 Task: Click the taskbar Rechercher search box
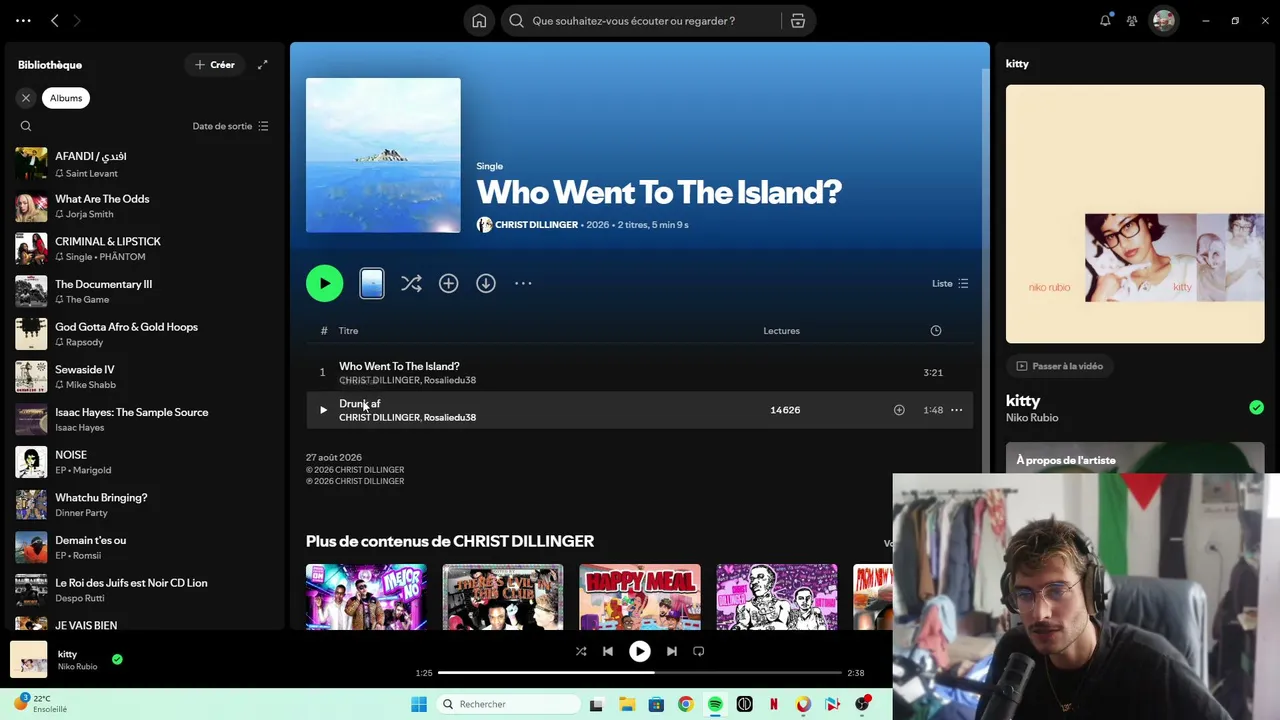[506, 704]
